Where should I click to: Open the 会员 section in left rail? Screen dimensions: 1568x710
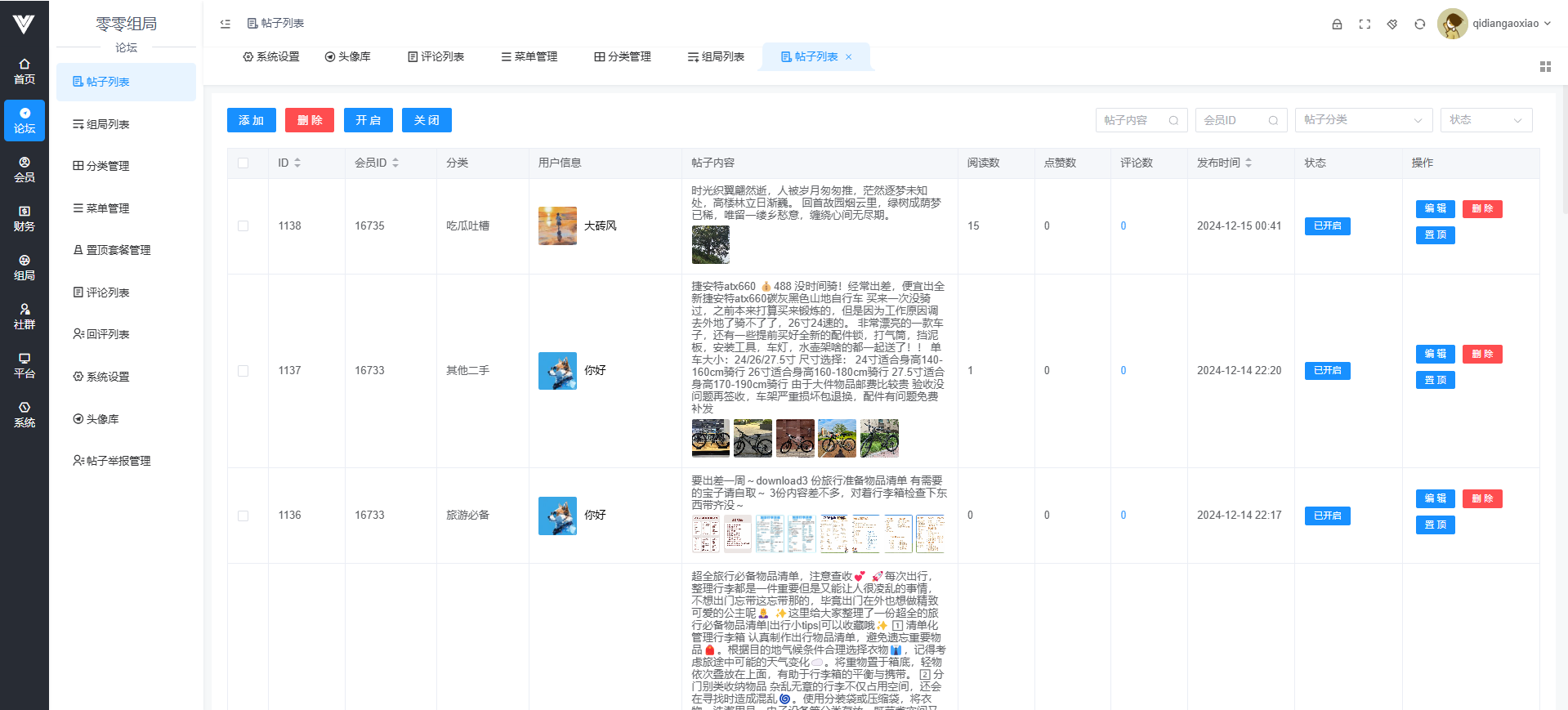pos(25,170)
